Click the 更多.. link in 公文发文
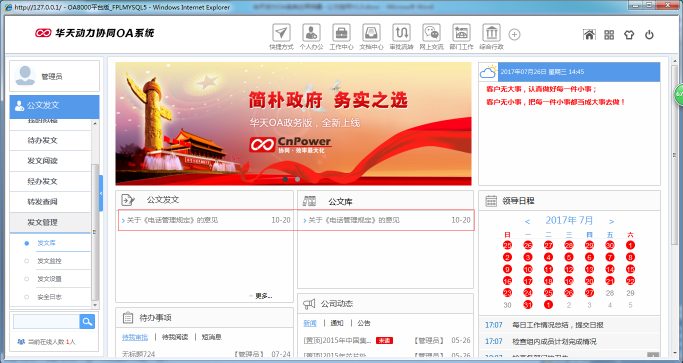Screen dimensions: 683x363 click(x=264, y=296)
